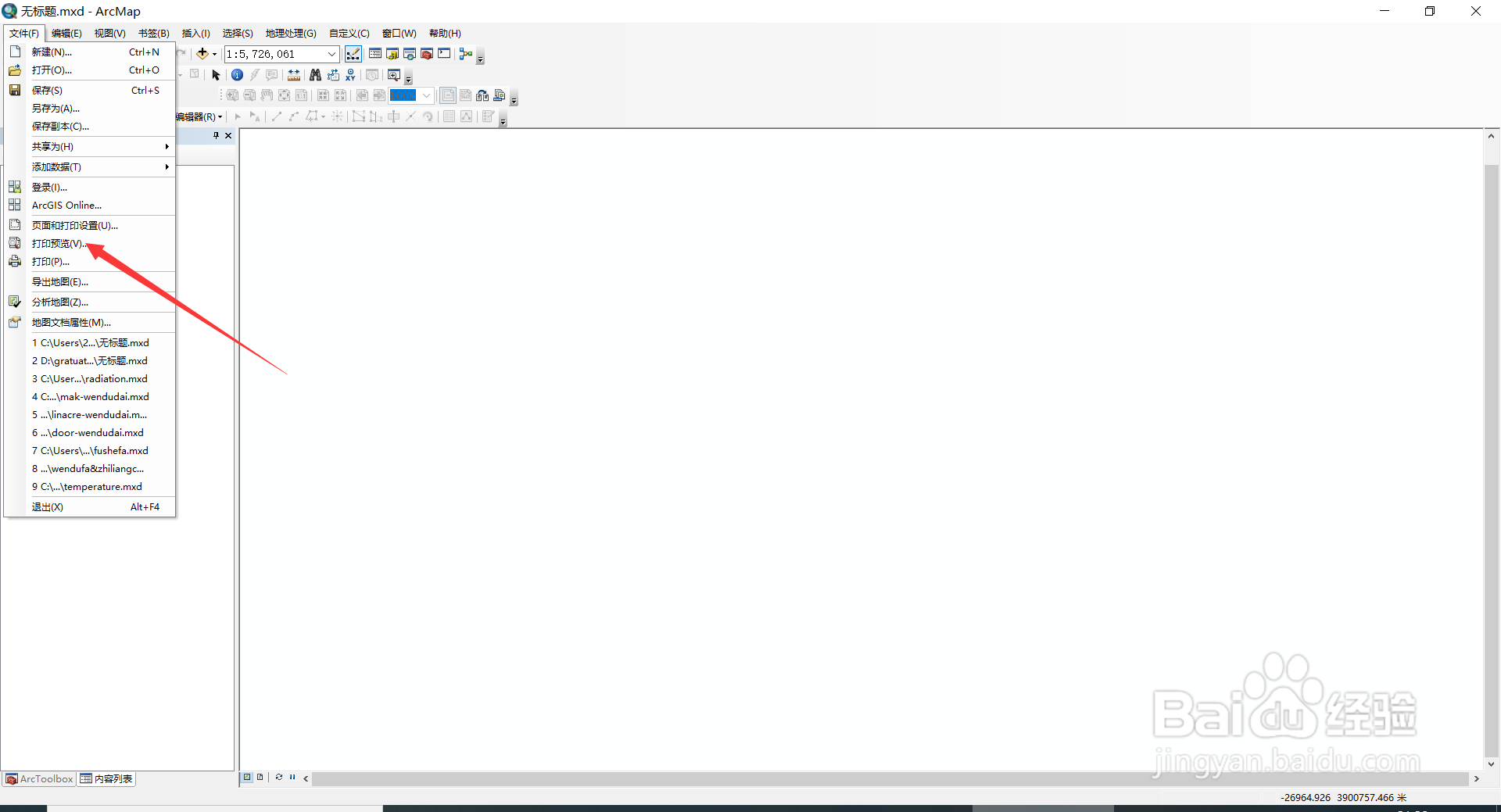Switch to Layout View at the bottom
The height and width of the screenshot is (812, 1501).
(260, 778)
